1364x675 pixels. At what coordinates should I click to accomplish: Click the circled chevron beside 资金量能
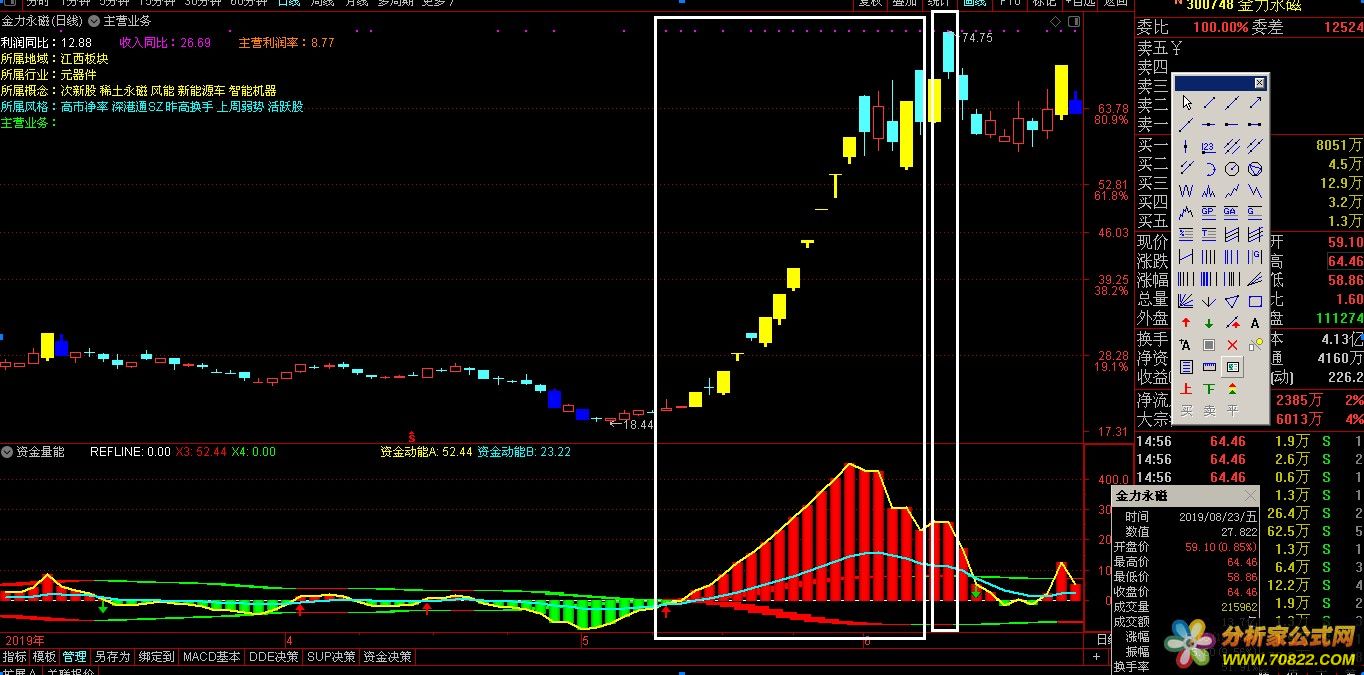click(x=7, y=452)
